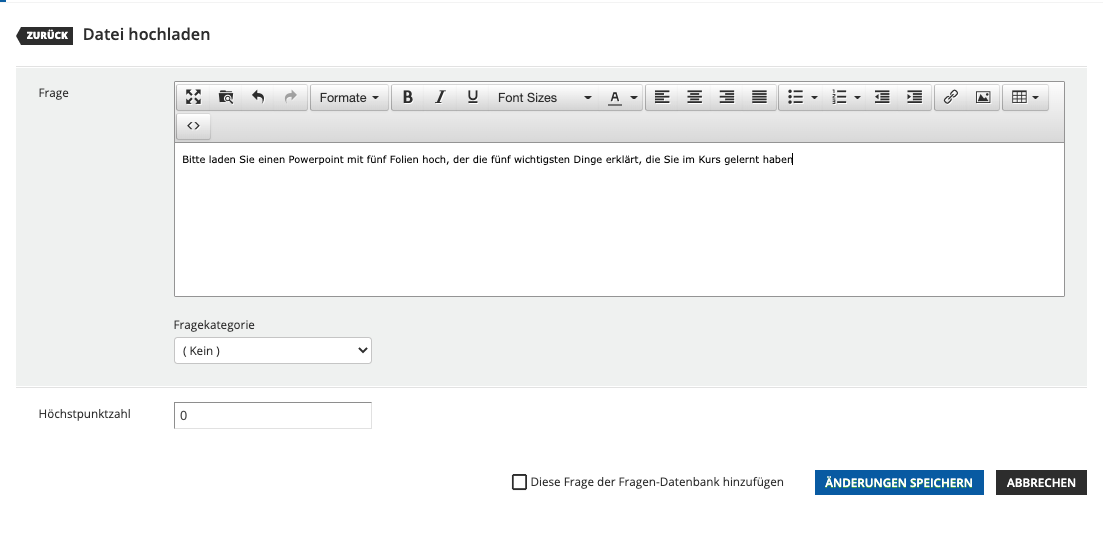1103x553 pixels.
Task: Enable adding question to Fragen-Datenbank
Action: coord(519,482)
